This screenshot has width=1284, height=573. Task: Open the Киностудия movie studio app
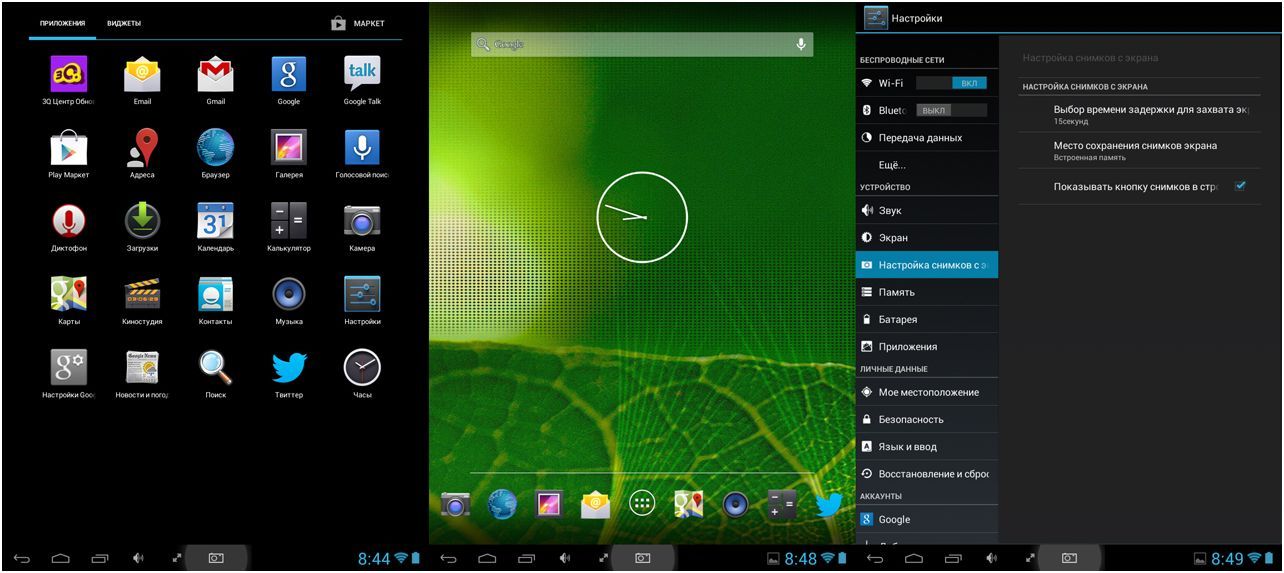pyautogui.click(x=142, y=296)
